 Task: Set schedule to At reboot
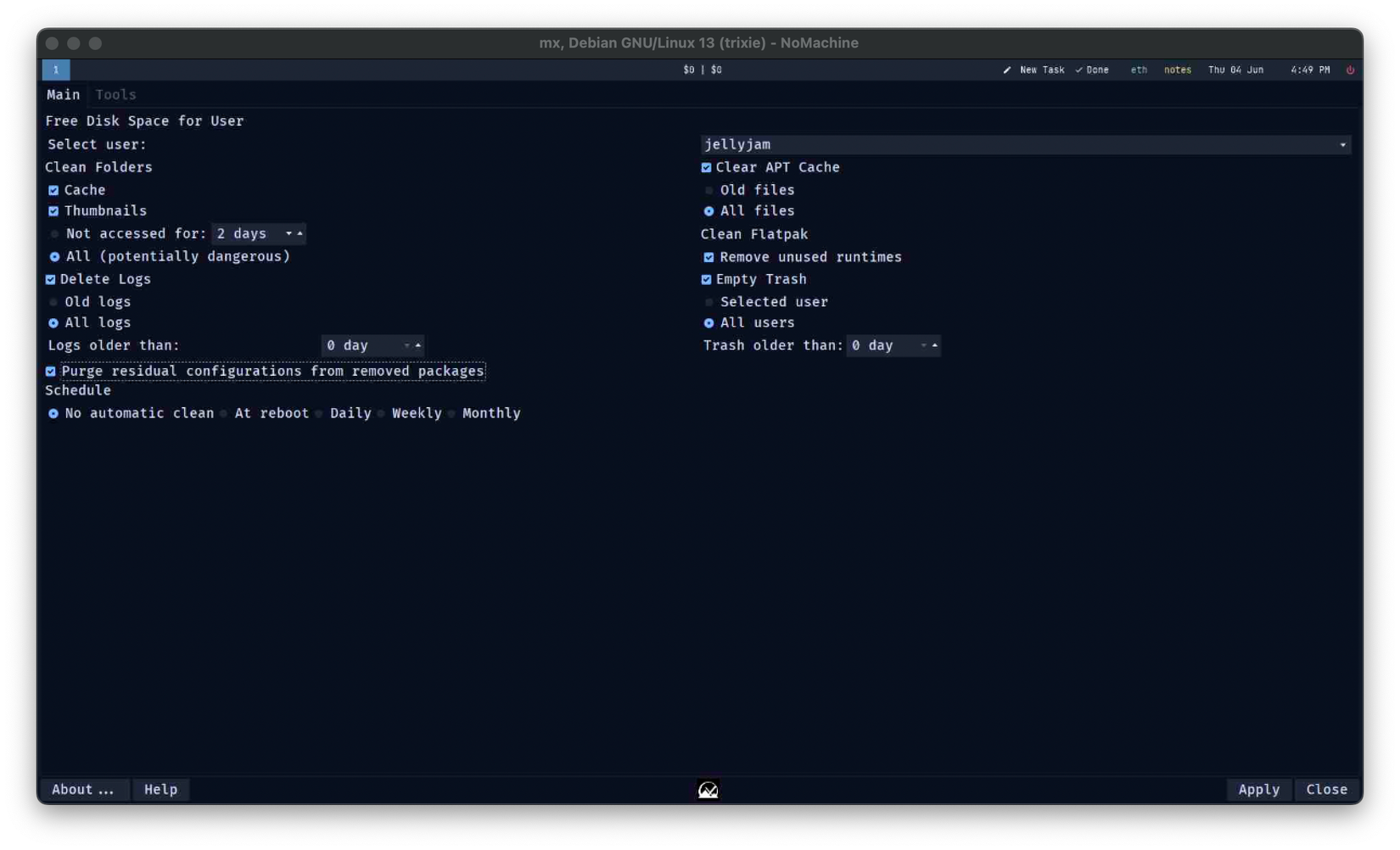224,413
